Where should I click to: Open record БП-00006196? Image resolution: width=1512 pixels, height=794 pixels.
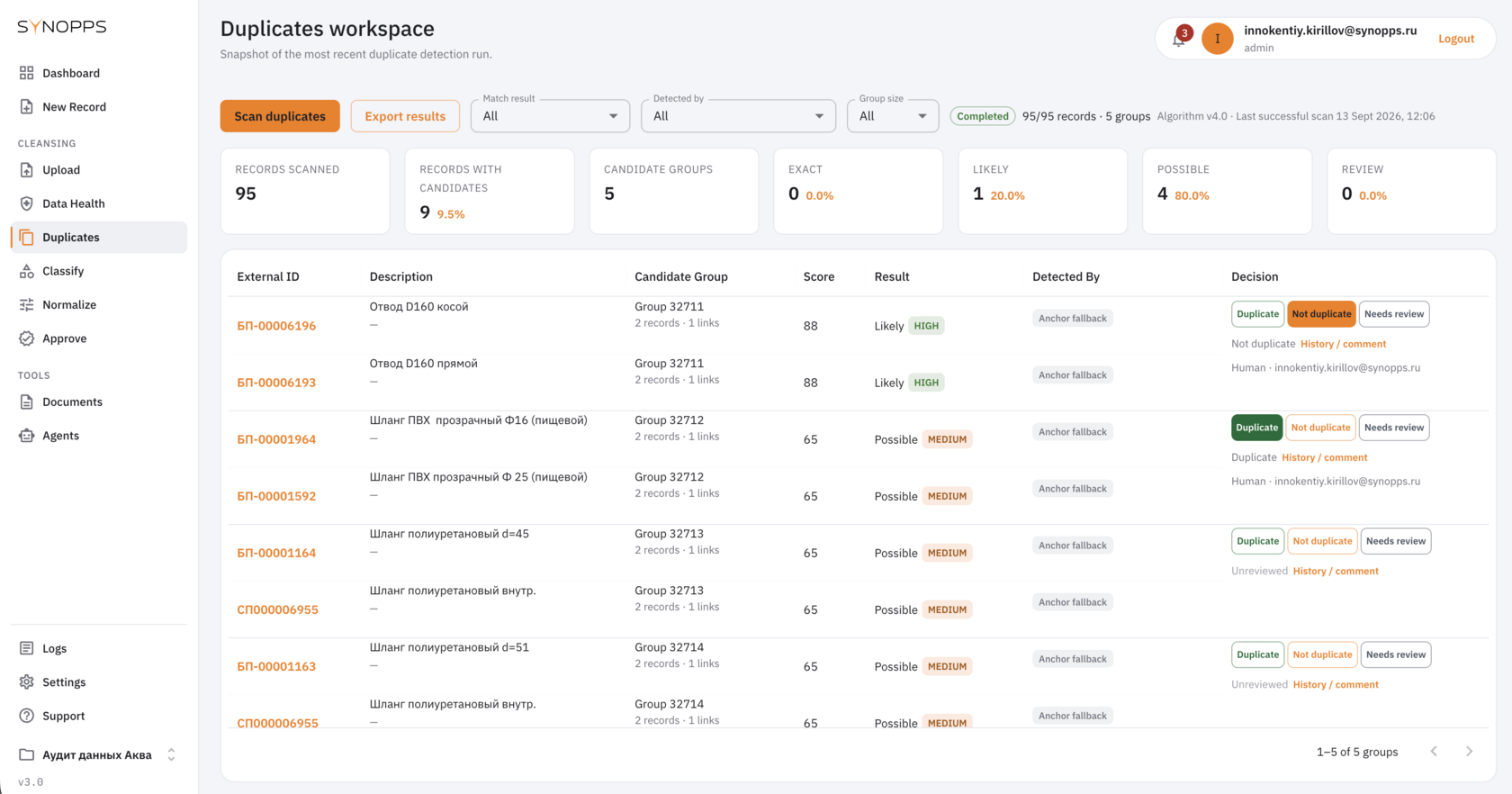276,326
